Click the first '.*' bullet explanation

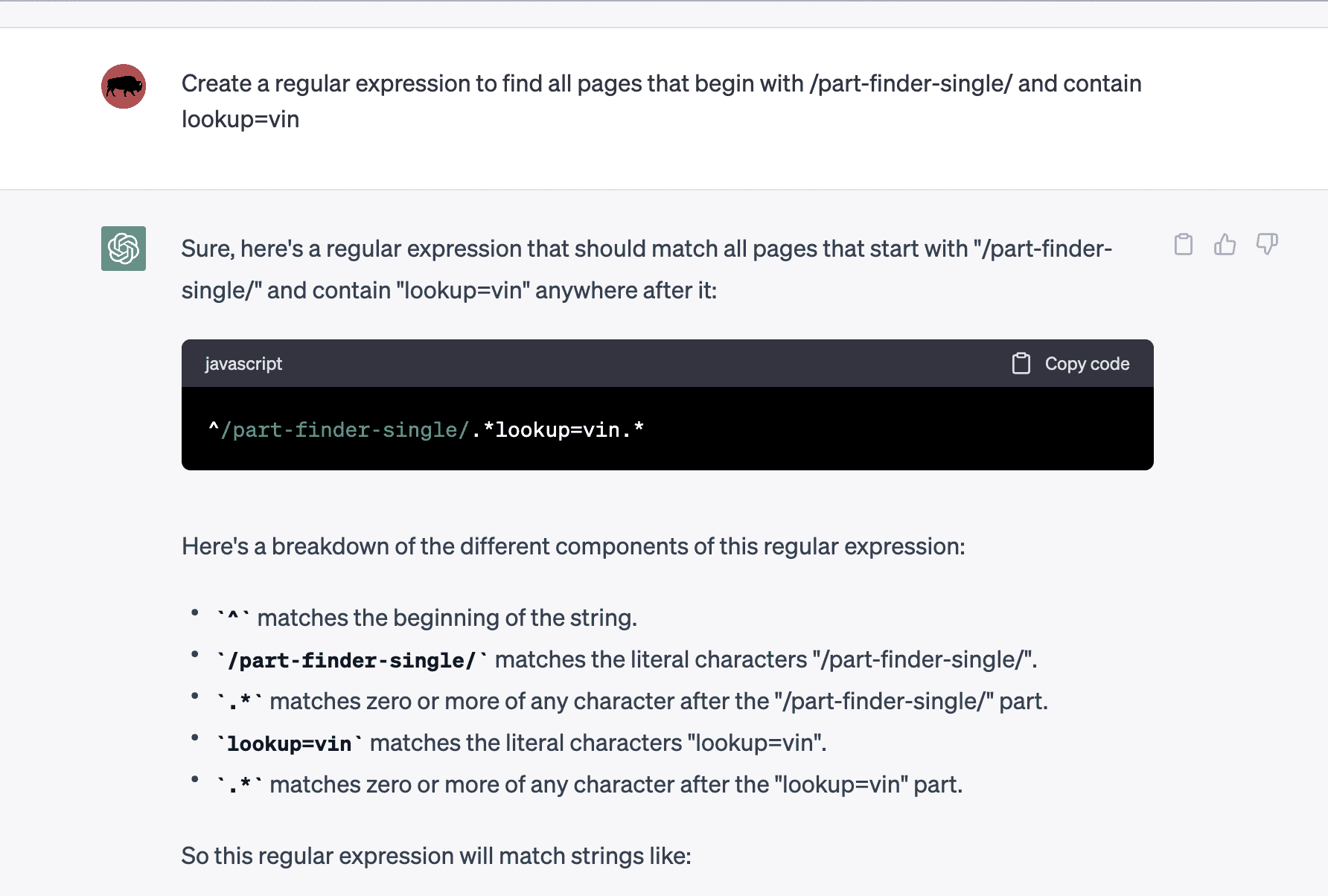[632, 701]
